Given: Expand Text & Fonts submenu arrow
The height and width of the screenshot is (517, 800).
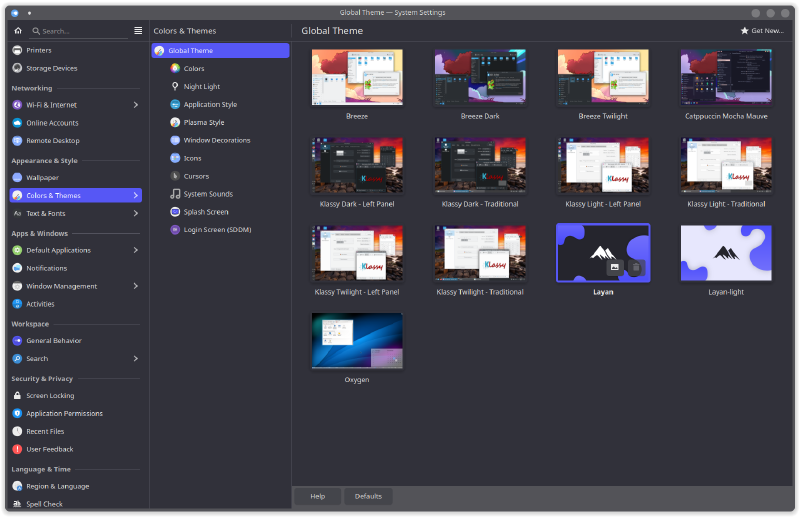Looking at the screenshot, I should (135, 213).
